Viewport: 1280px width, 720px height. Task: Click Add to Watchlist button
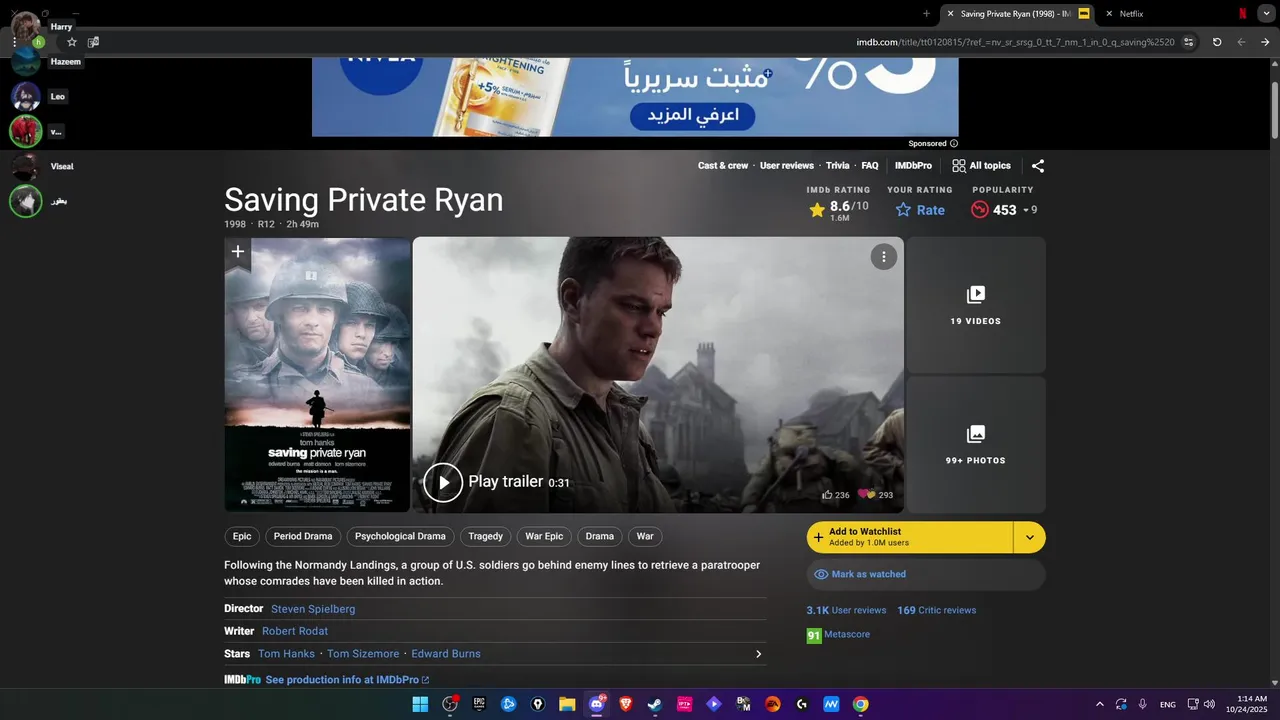click(x=910, y=538)
